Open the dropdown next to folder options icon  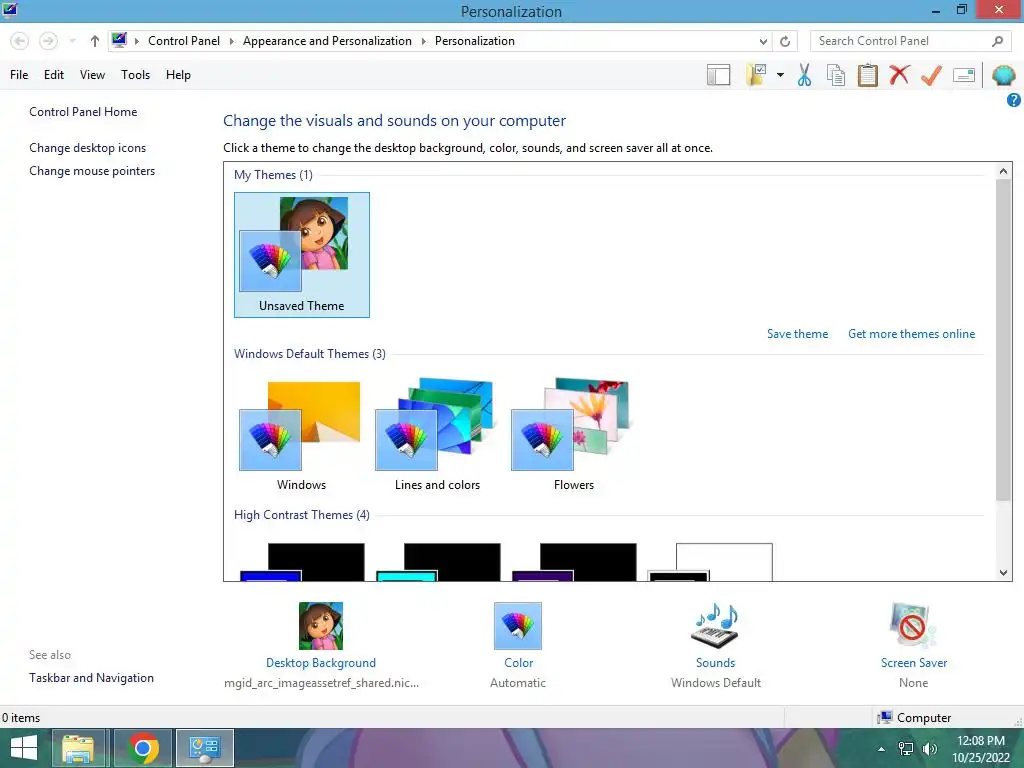(x=780, y=75)
